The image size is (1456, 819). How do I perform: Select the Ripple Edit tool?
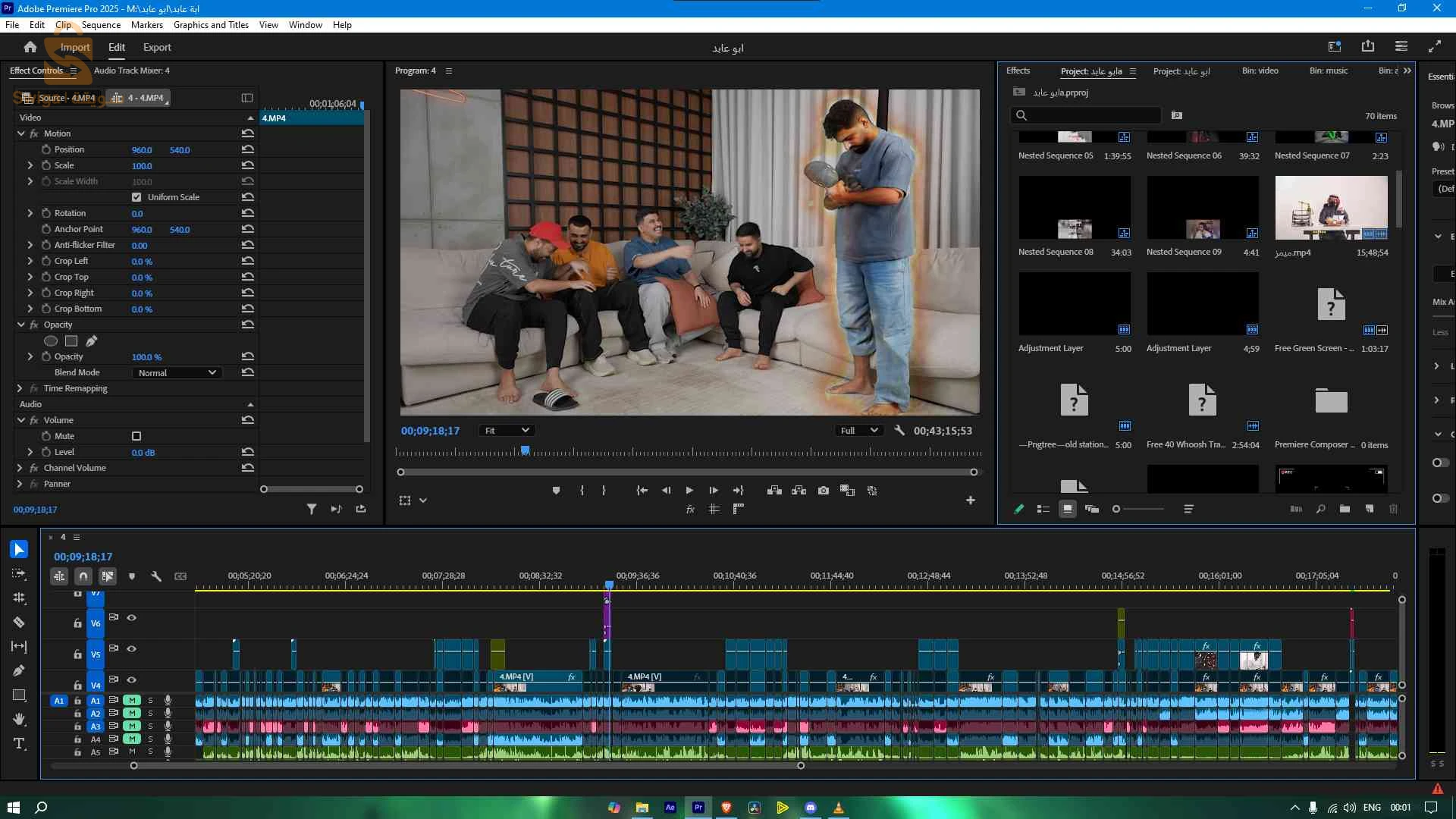pos(19,598)
